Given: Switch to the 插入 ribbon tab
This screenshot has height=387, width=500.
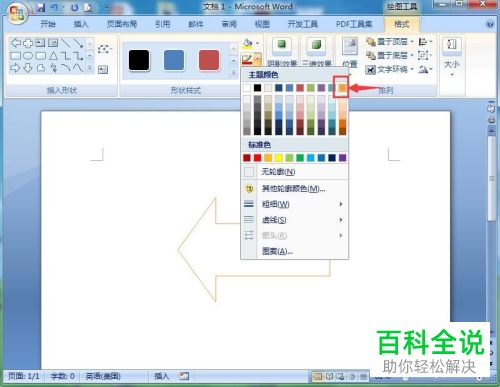Looking at the screenshot, I should (81, 24).
